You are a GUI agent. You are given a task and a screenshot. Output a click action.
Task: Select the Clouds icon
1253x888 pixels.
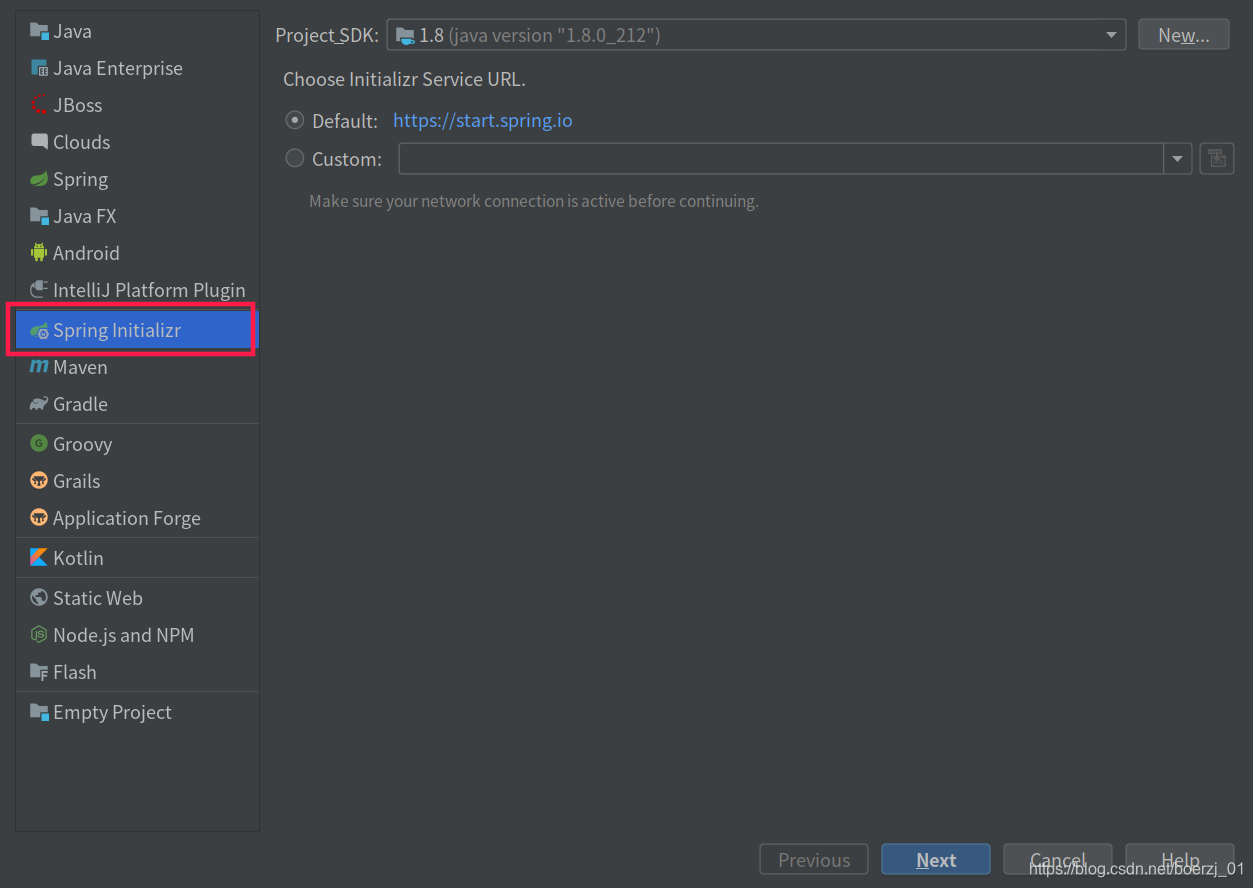point(39,142)
